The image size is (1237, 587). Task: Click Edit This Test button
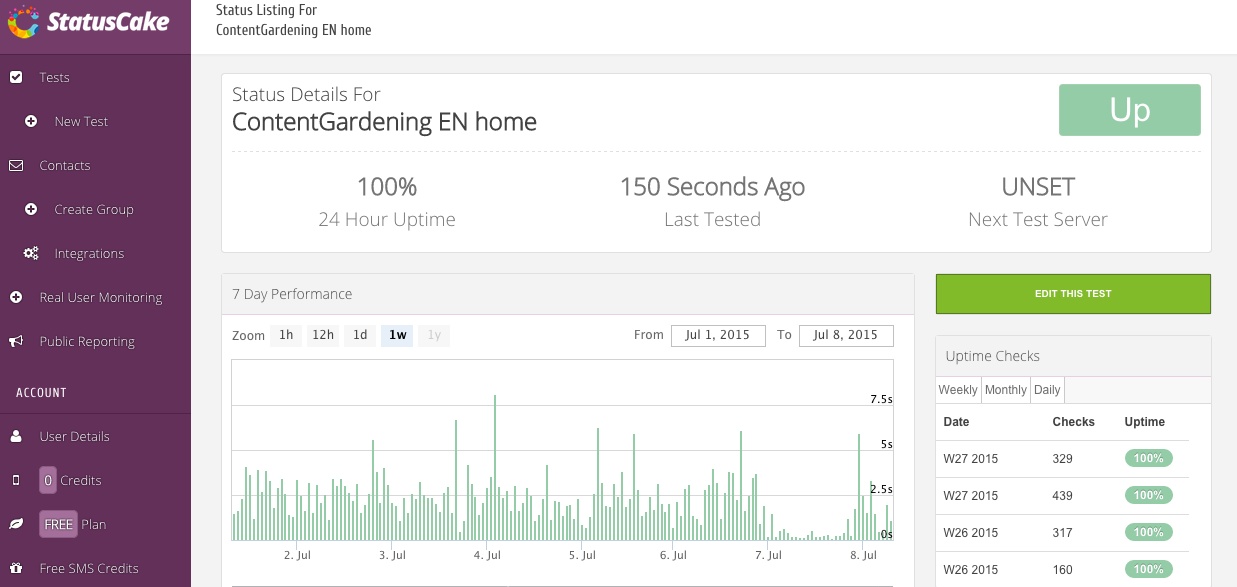(1073, 294)
